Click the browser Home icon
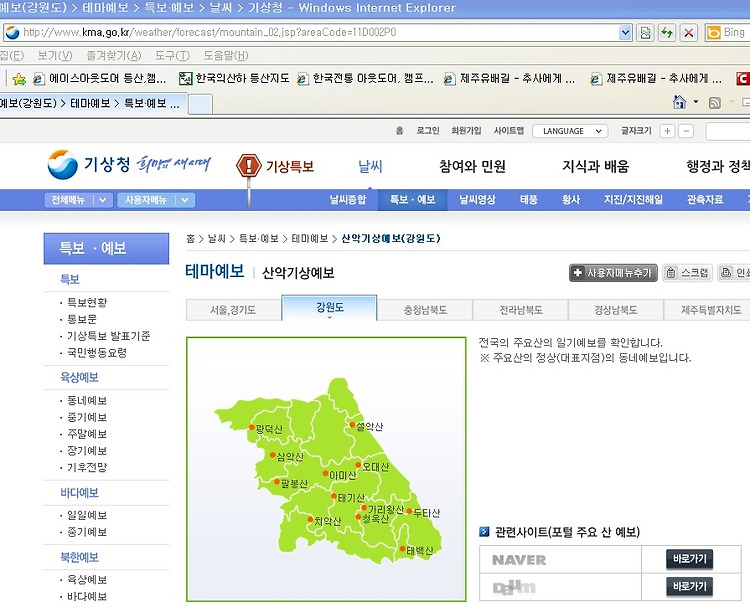This screenshot has width=750, height=607. (679, 102)
